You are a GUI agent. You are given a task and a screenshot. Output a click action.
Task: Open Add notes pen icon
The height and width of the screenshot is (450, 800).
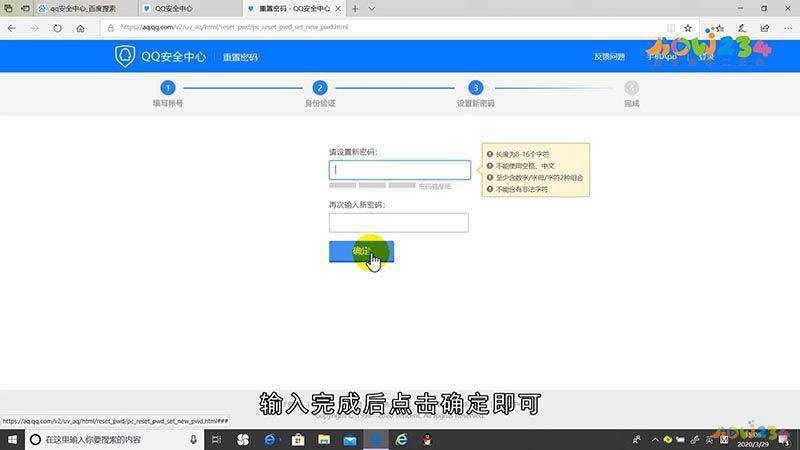coord(742,28)
